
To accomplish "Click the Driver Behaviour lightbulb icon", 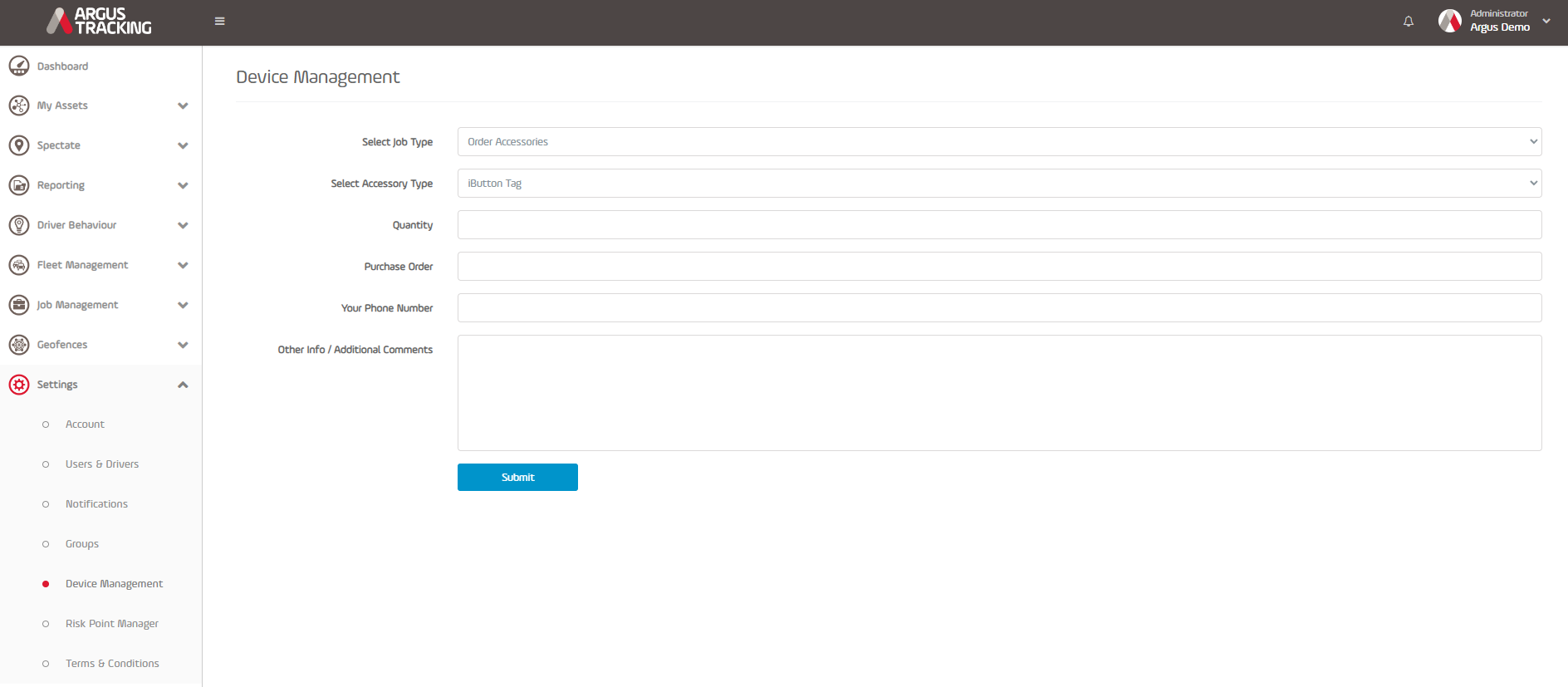I will point(19,225).
